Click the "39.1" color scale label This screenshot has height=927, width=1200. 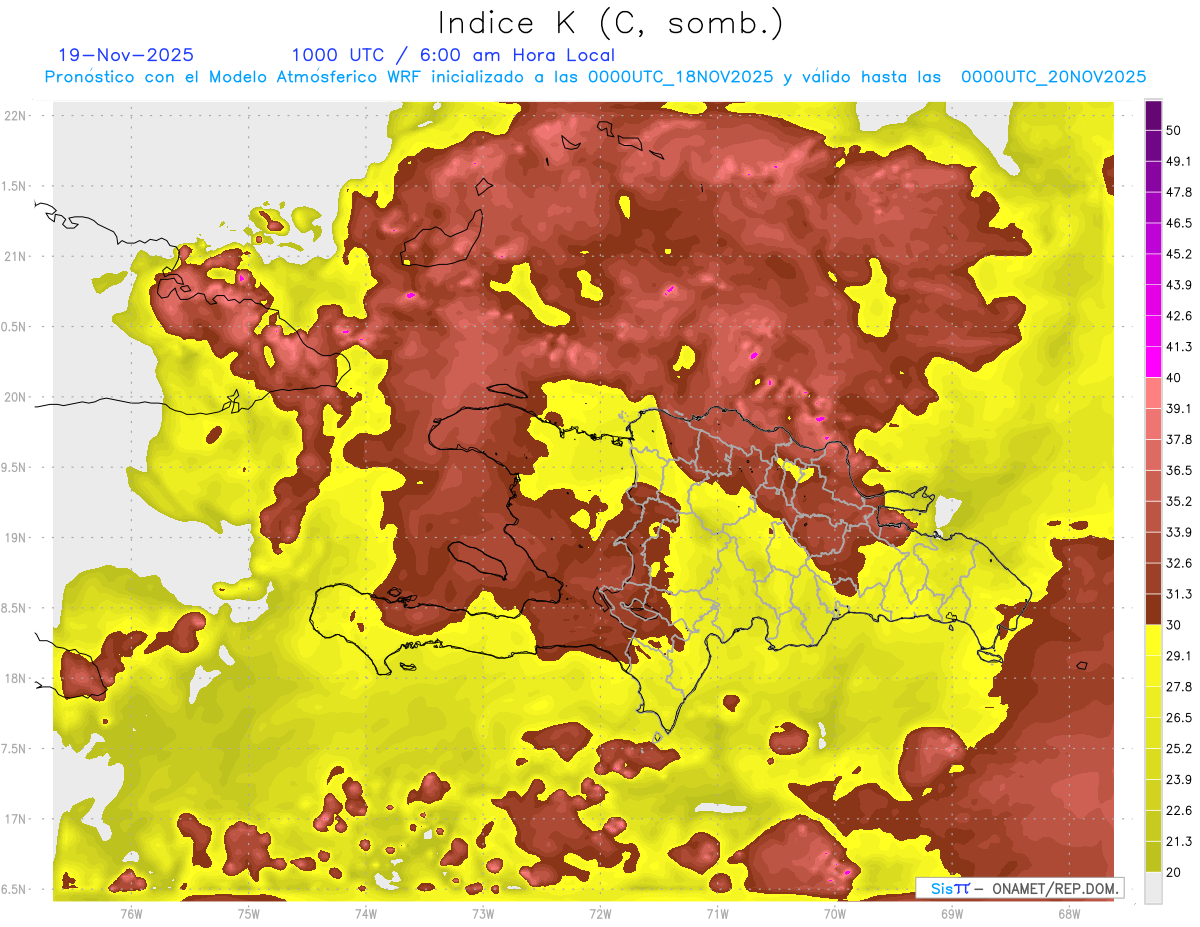click(x=1178, y=408)
